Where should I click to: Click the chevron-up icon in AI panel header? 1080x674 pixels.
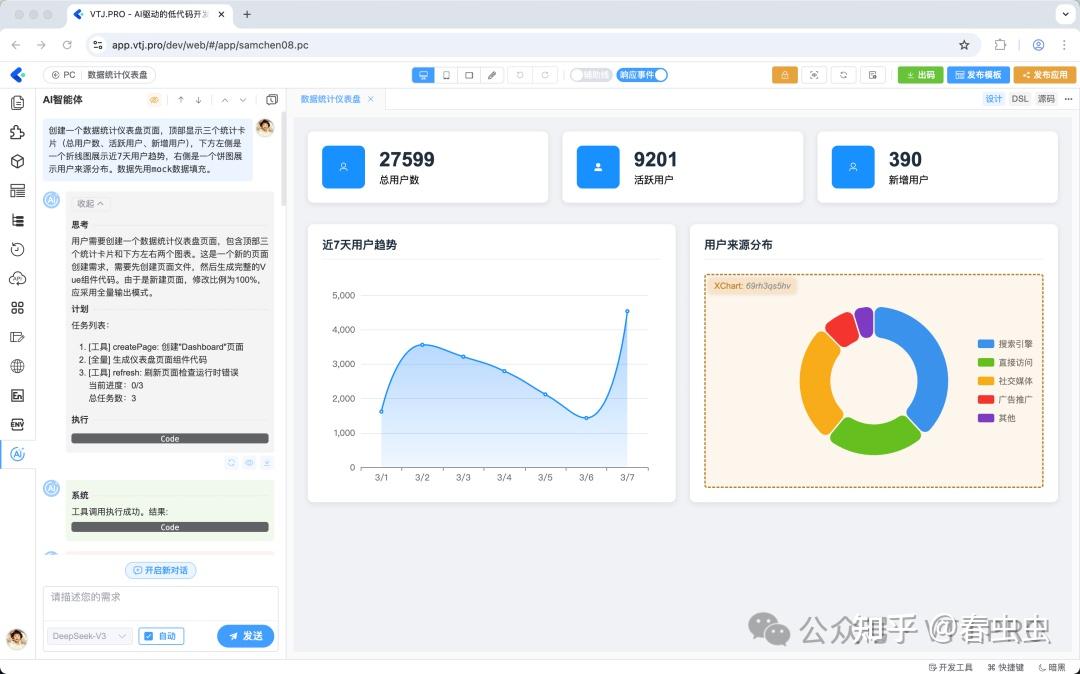click(x=225, y=100)
